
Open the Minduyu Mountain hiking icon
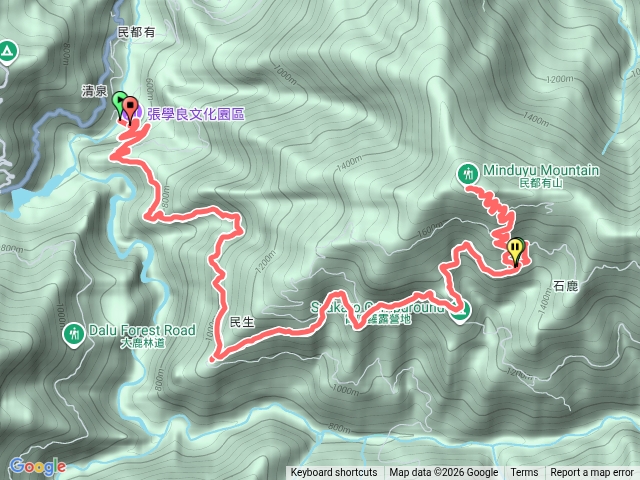point(468,174)
